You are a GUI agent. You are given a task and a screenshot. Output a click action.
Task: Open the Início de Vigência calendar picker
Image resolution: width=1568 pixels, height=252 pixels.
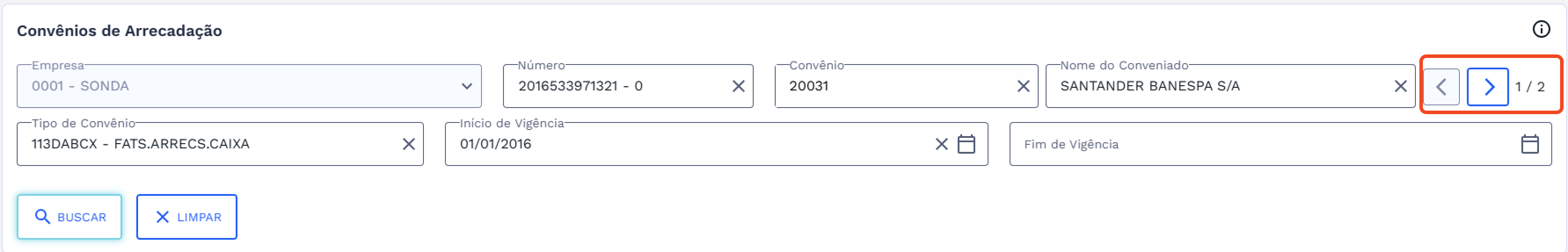click(966, 144)
